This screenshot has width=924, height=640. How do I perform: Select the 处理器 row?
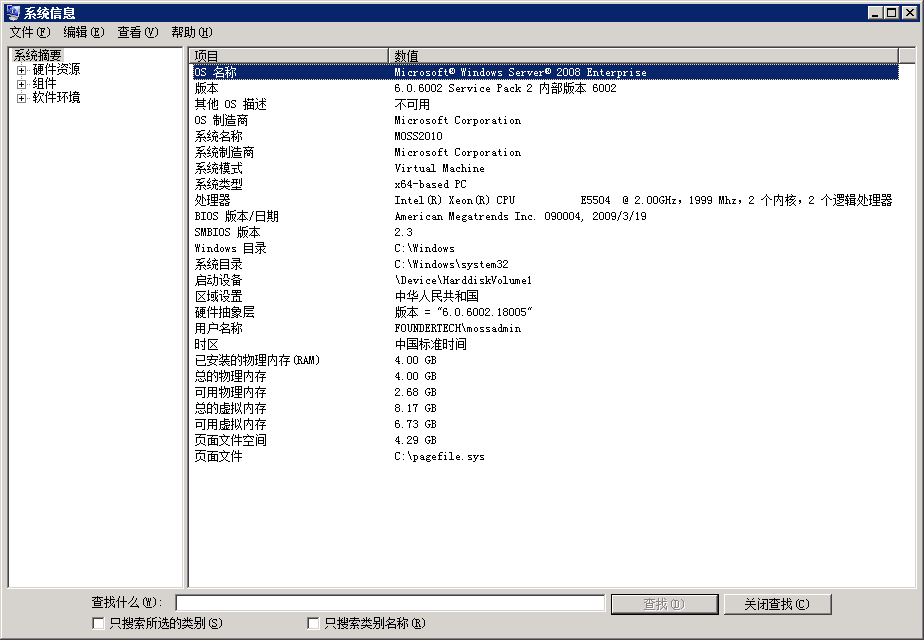(545, 200)
